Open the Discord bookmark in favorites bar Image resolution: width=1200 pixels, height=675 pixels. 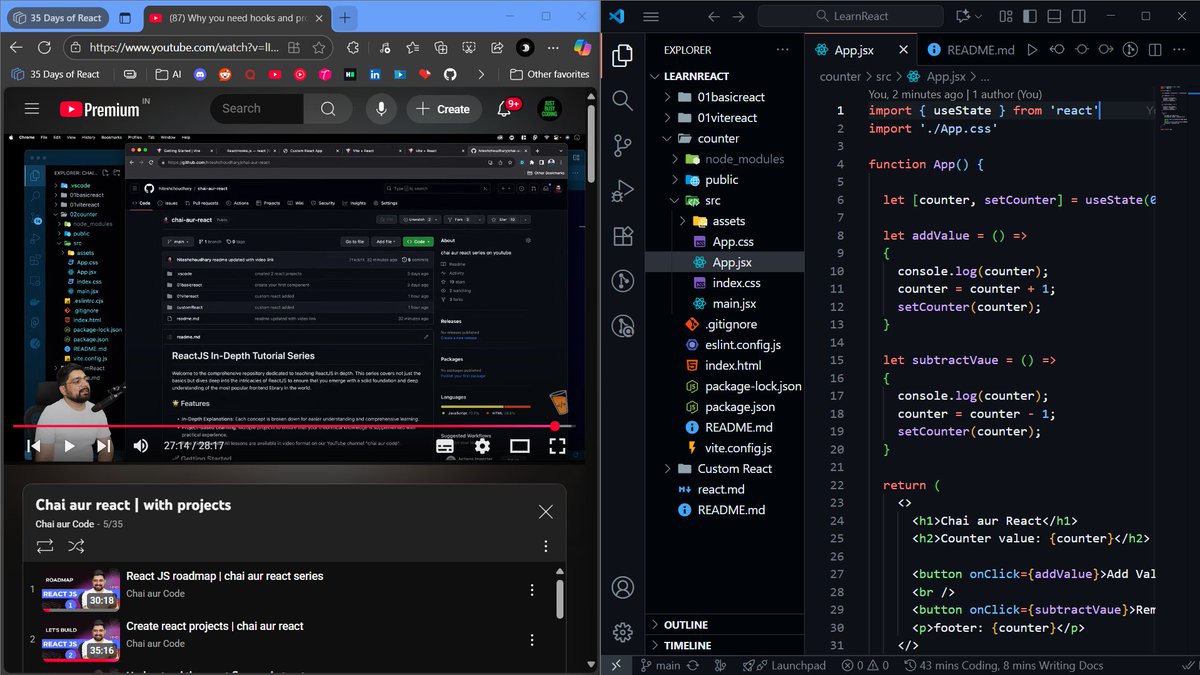pyautogui.click(x=200, y=74)
